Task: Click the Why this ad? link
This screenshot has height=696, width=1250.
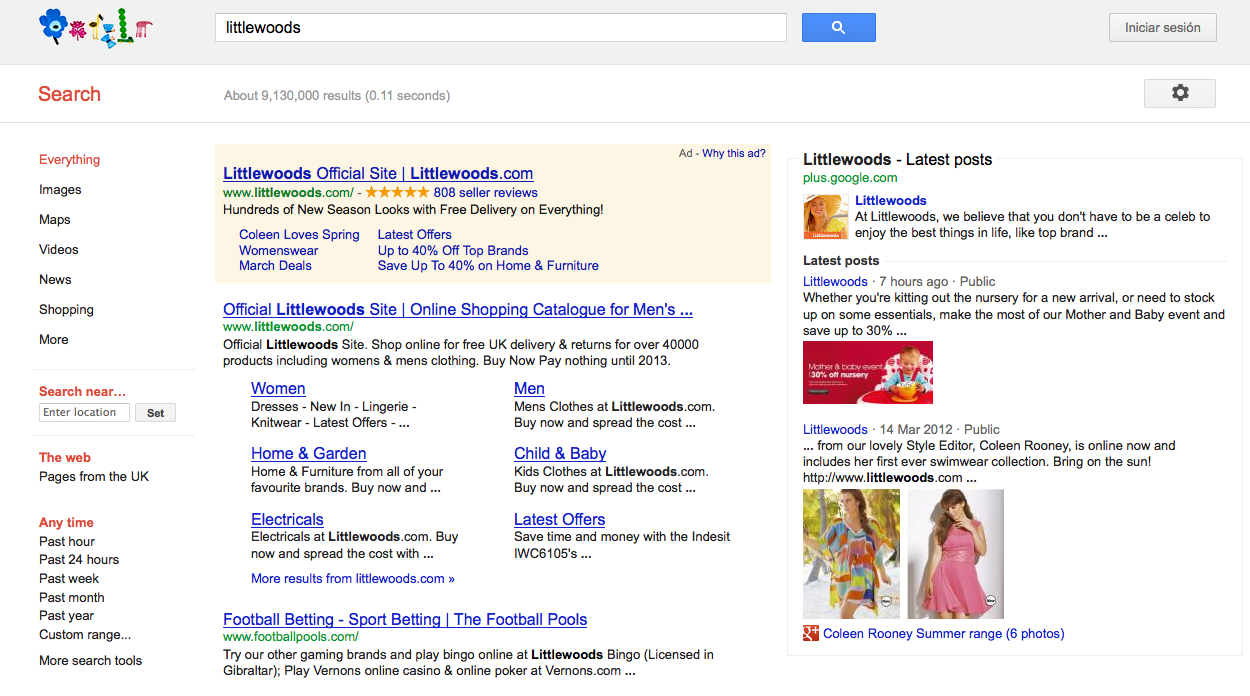Action: 734,153
